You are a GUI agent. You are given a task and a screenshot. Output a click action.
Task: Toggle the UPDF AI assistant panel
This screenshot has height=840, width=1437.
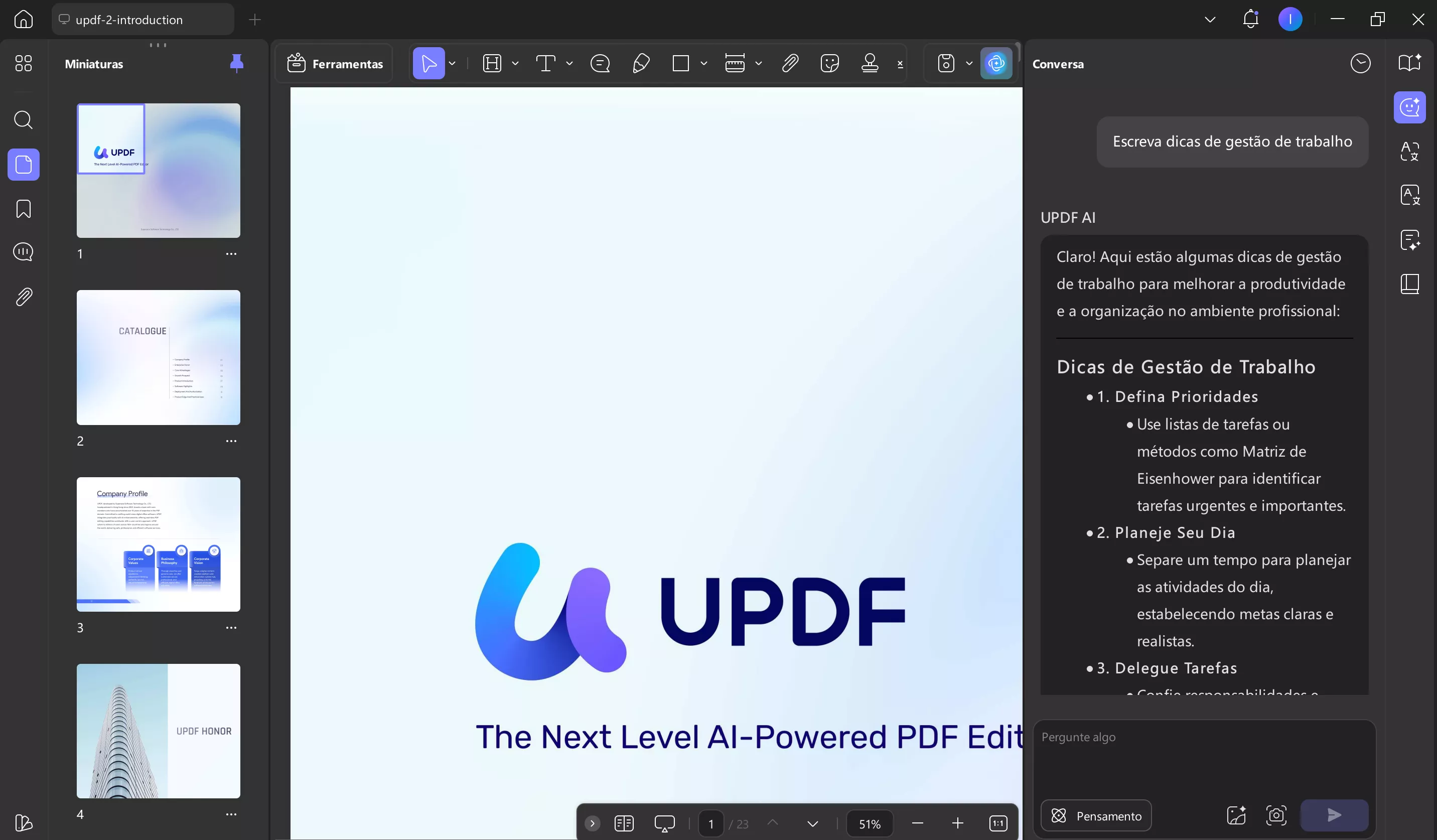(995, 63)
